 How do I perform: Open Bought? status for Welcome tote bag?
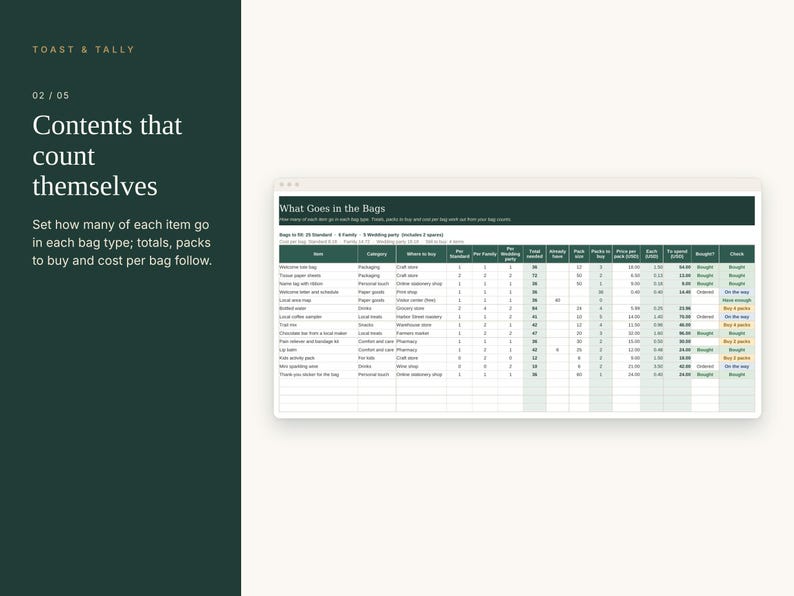pos(705,267)
